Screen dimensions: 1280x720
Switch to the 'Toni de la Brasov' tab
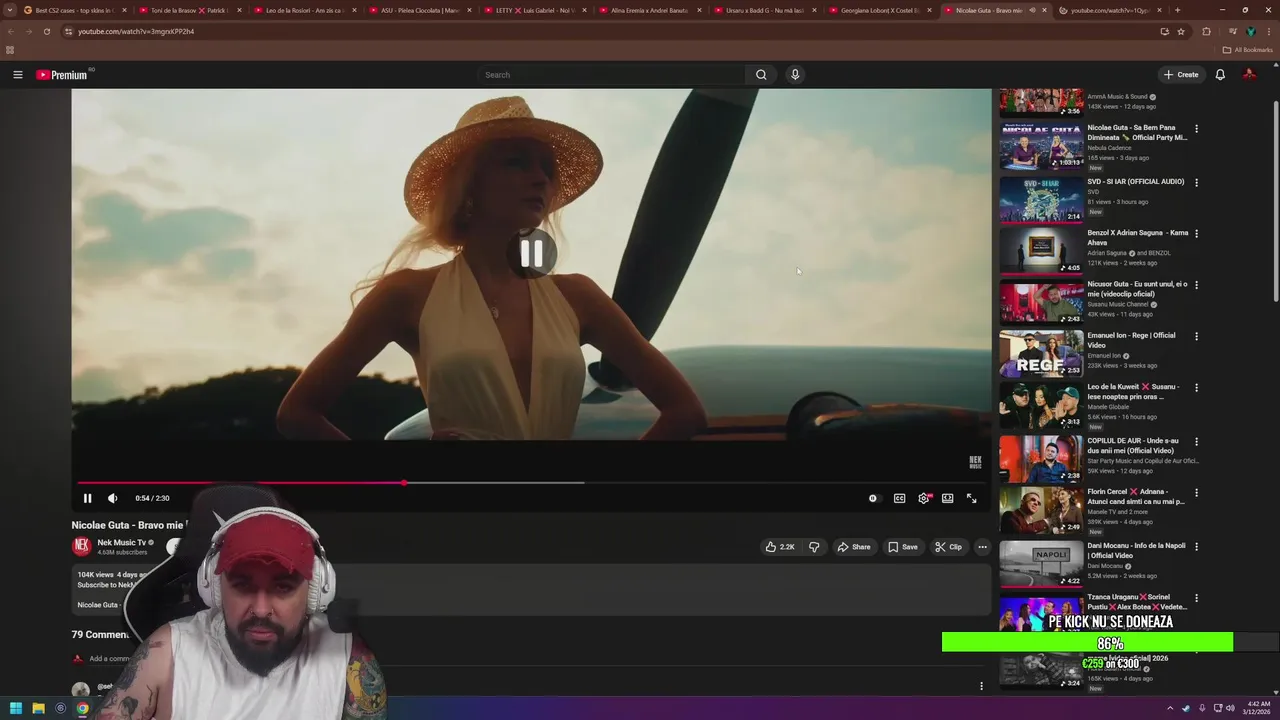pos(190,10)
